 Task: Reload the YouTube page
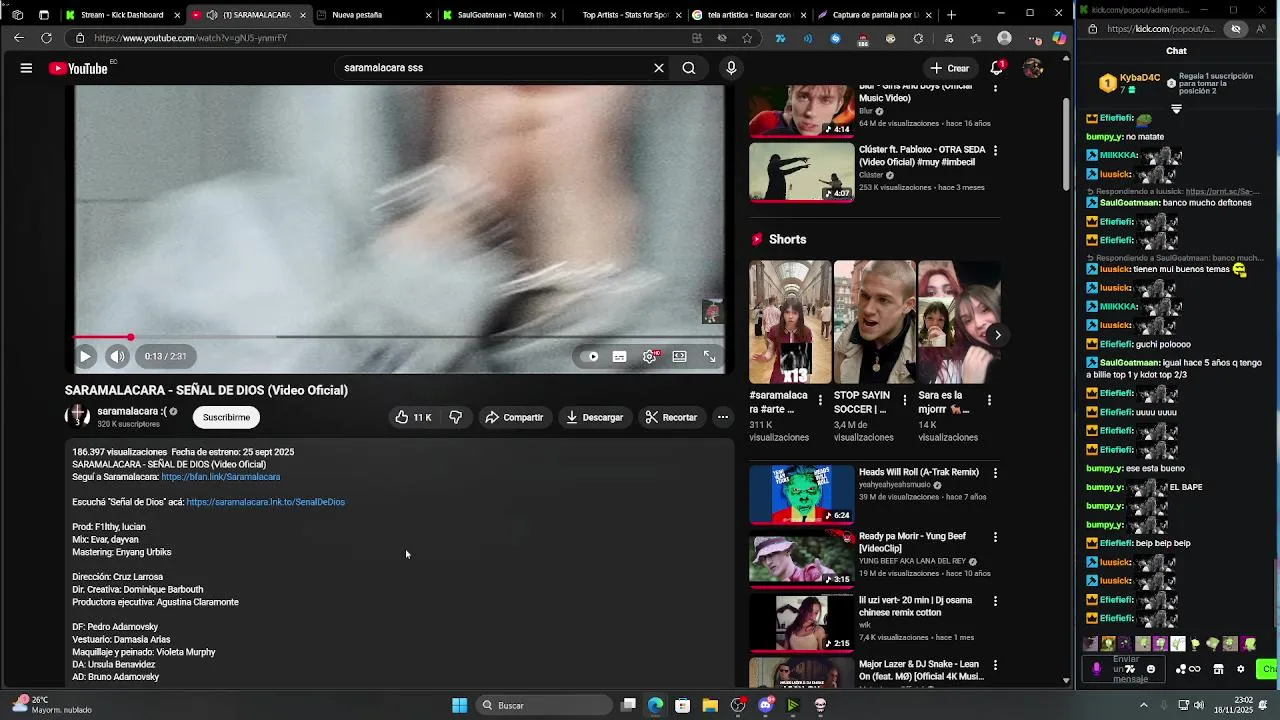coord(46,38)
